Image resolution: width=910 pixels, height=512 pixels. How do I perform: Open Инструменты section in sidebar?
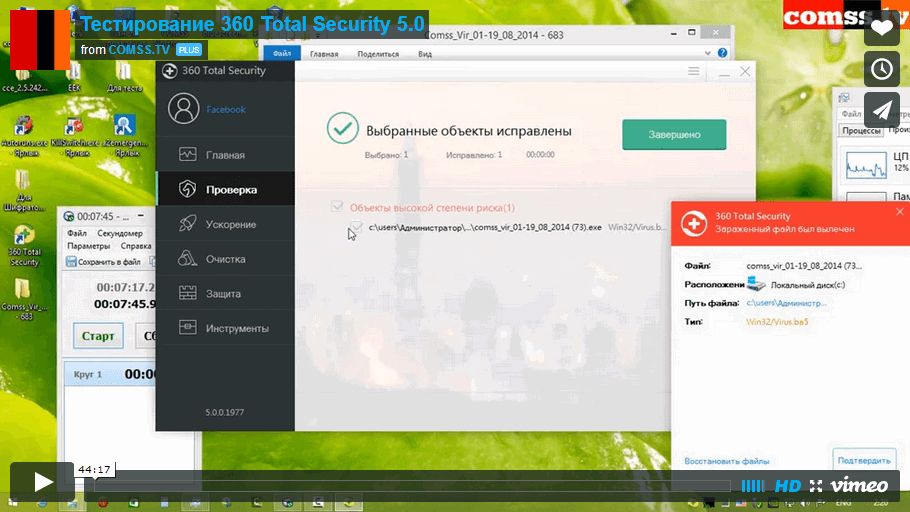pyautogui.click(x=225, y=328)
